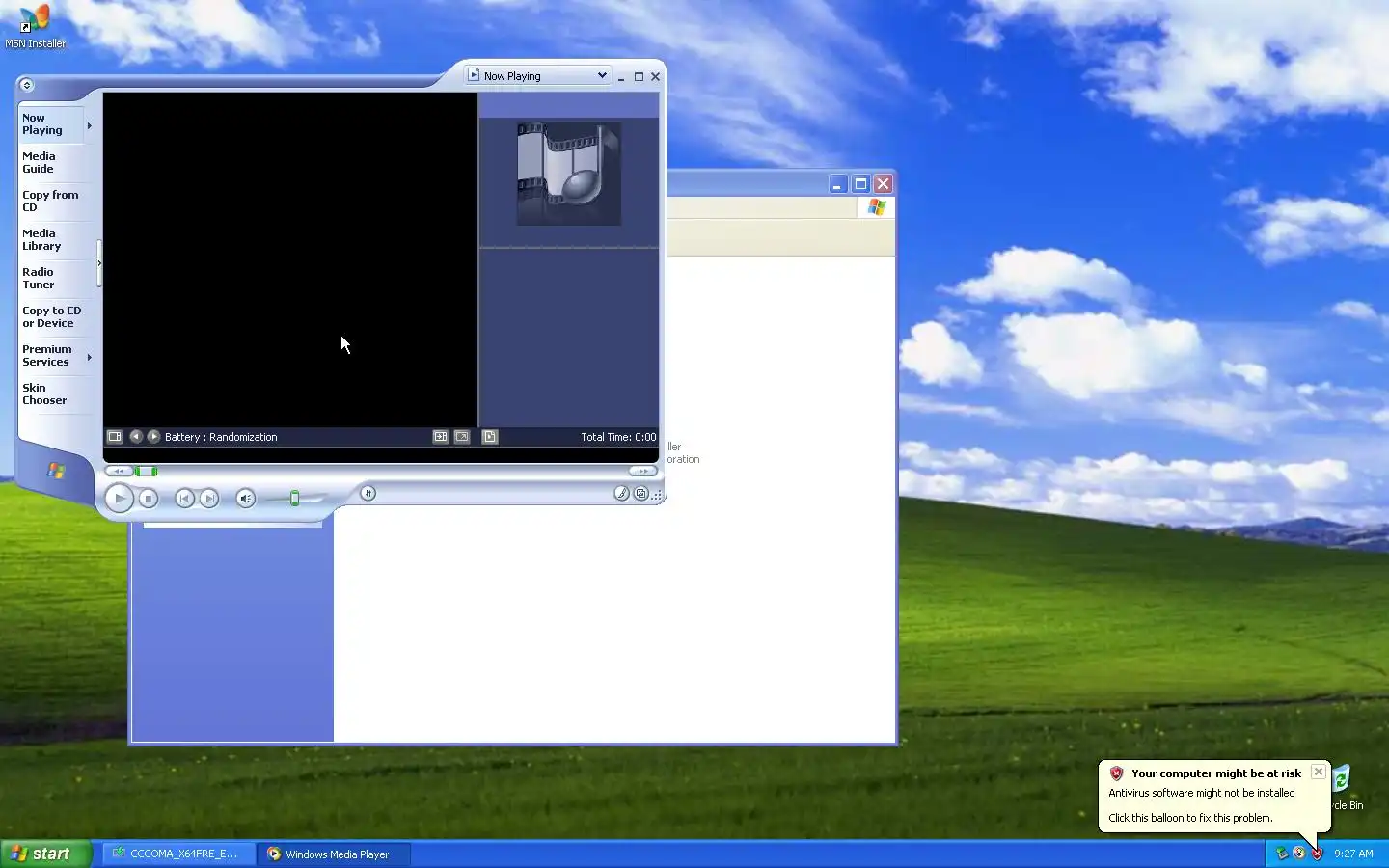The height and width of the screenshot is (868, 1389).
Task: Rewind using the seek bar rewind button
Action: [119, 471]
